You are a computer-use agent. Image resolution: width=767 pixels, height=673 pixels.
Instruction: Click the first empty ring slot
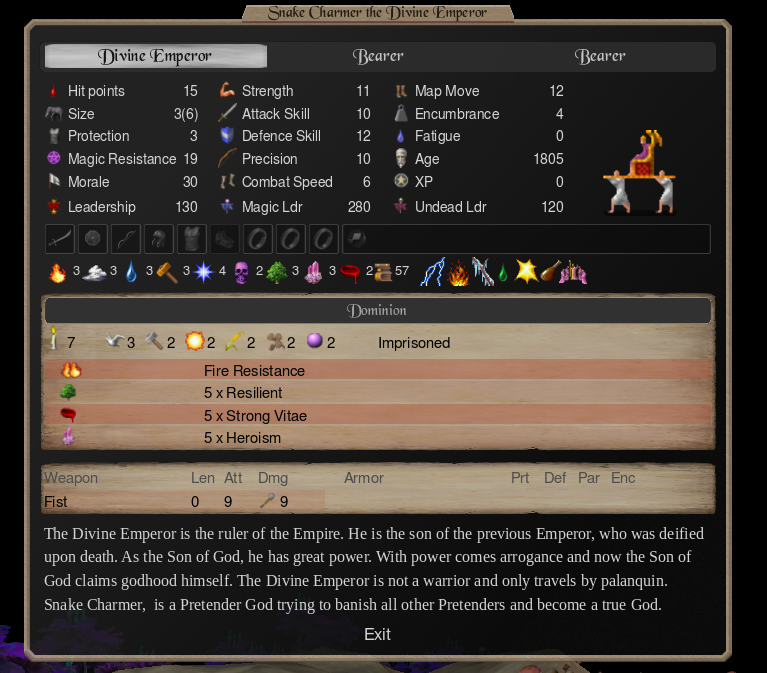257,239
